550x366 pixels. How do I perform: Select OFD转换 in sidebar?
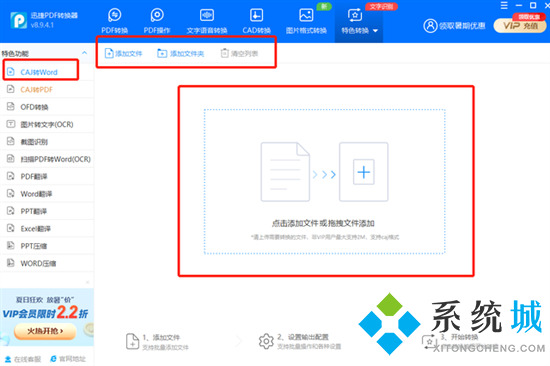(x=47, y=107)
